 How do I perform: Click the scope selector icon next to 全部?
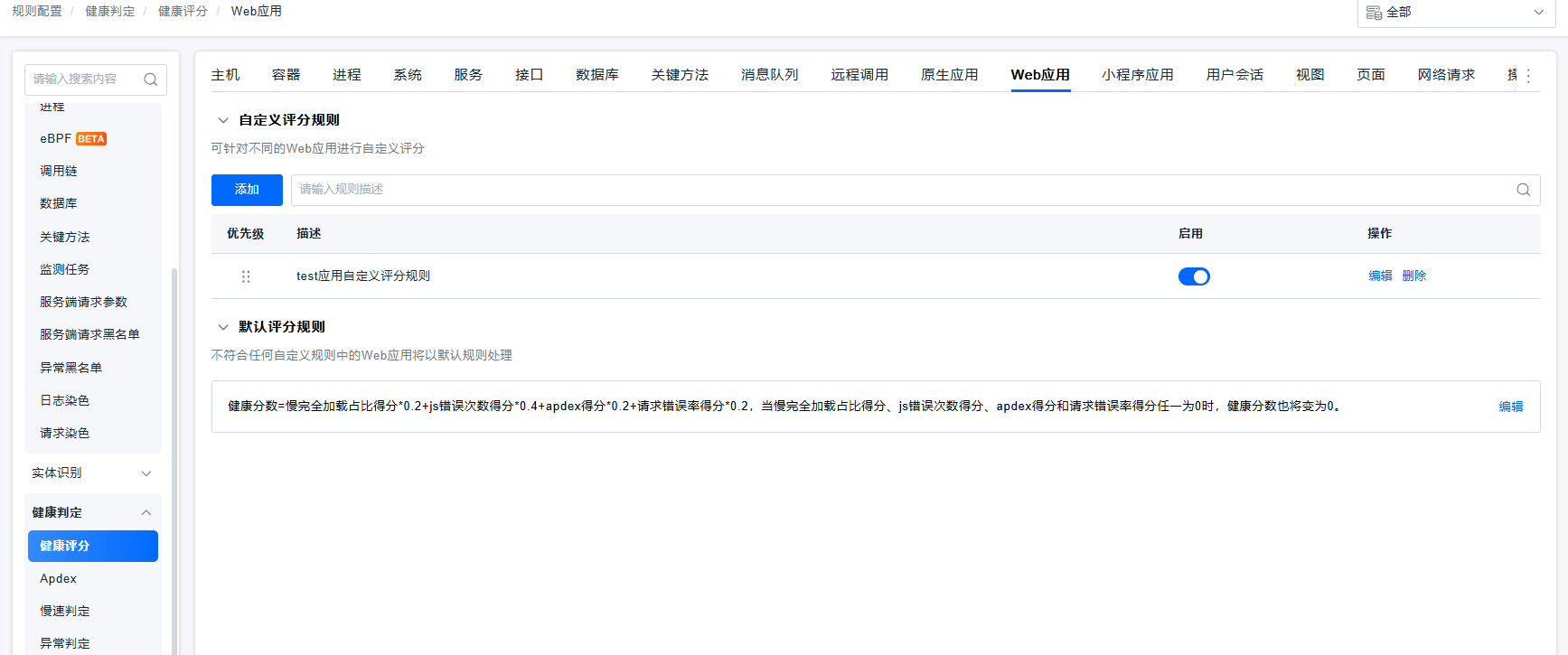click(x=1374, y=13)
